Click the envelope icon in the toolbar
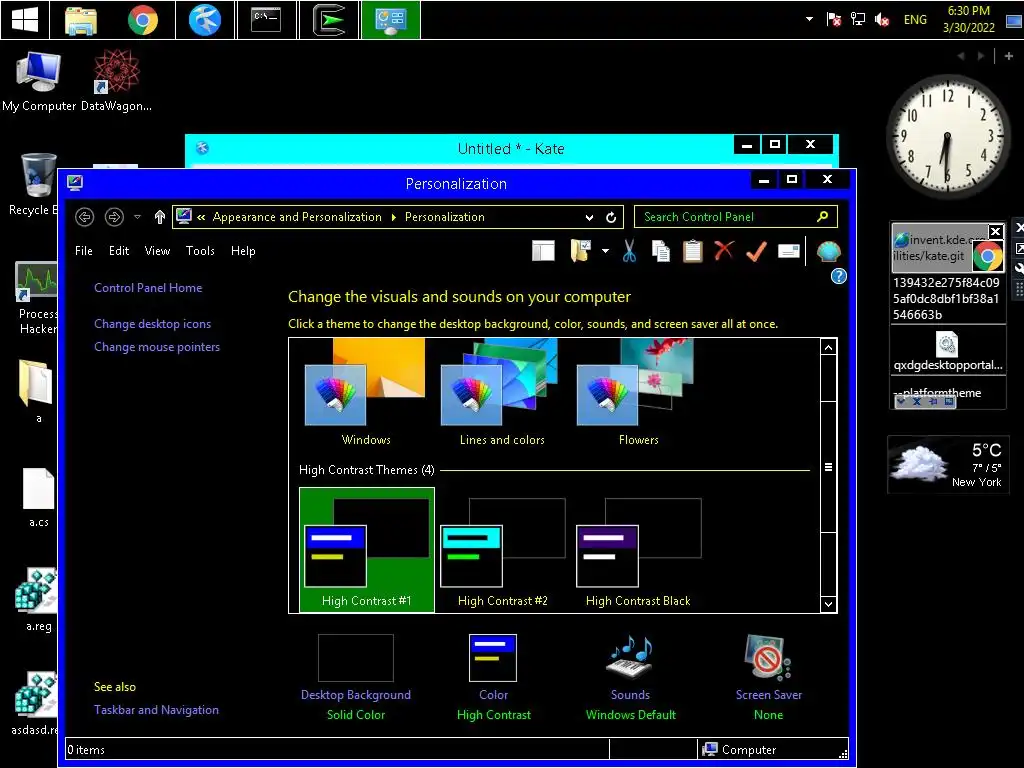1024x768 pixels. (789, 251)
